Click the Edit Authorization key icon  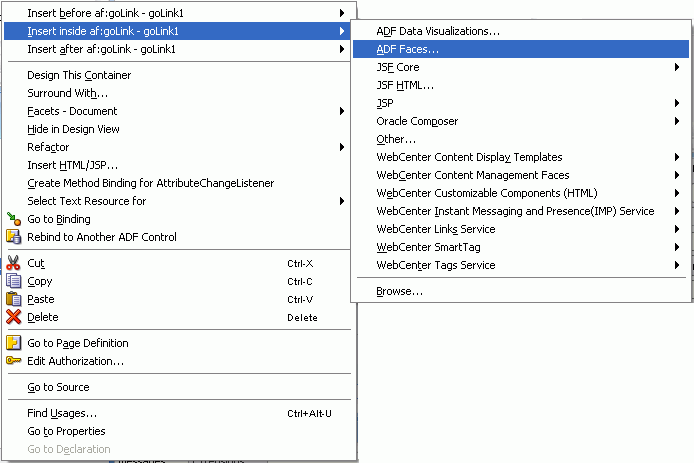pos(14,361)
